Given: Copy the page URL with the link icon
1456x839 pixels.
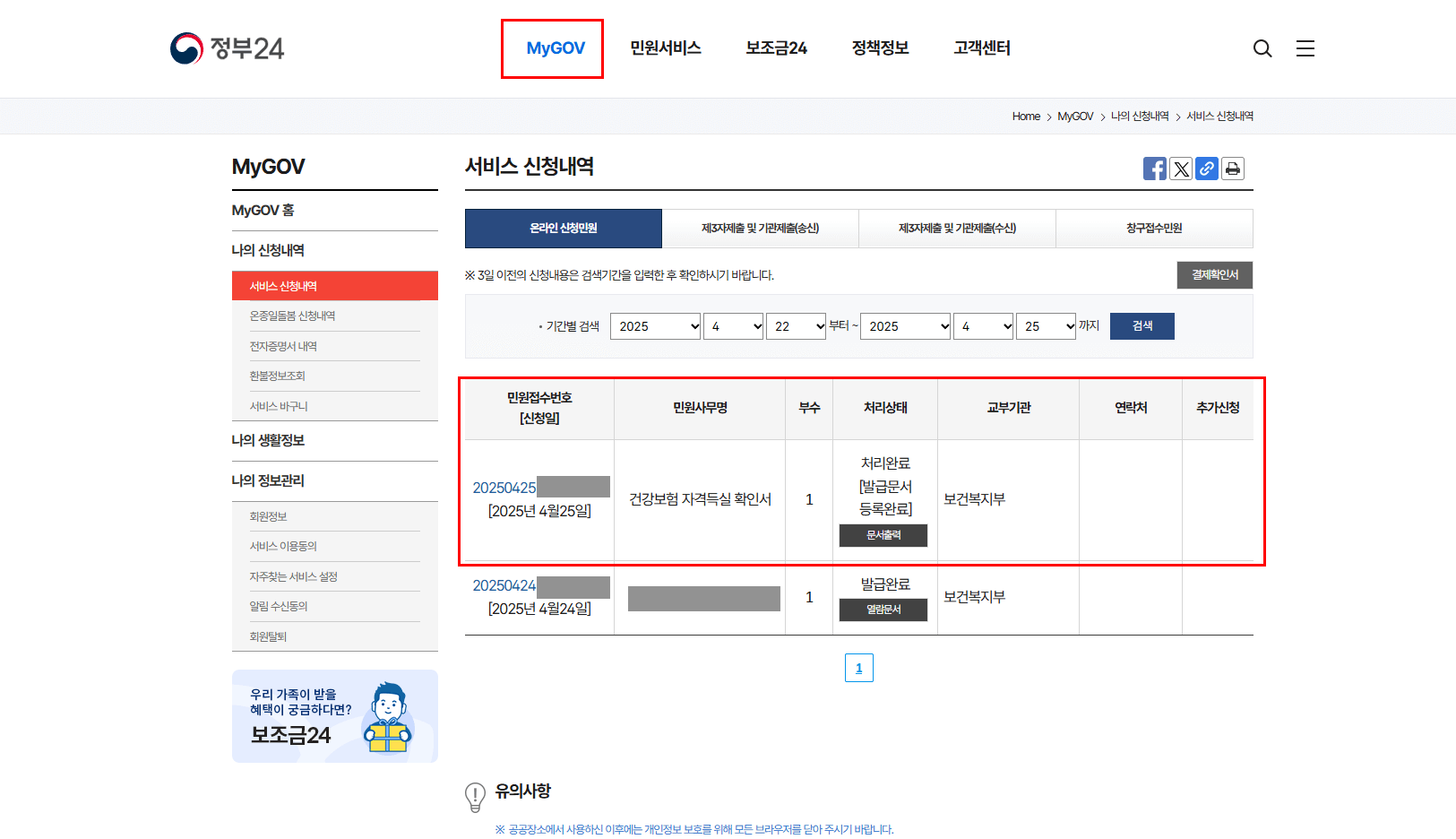Looking at the screenshot, I should [1207, 169].
